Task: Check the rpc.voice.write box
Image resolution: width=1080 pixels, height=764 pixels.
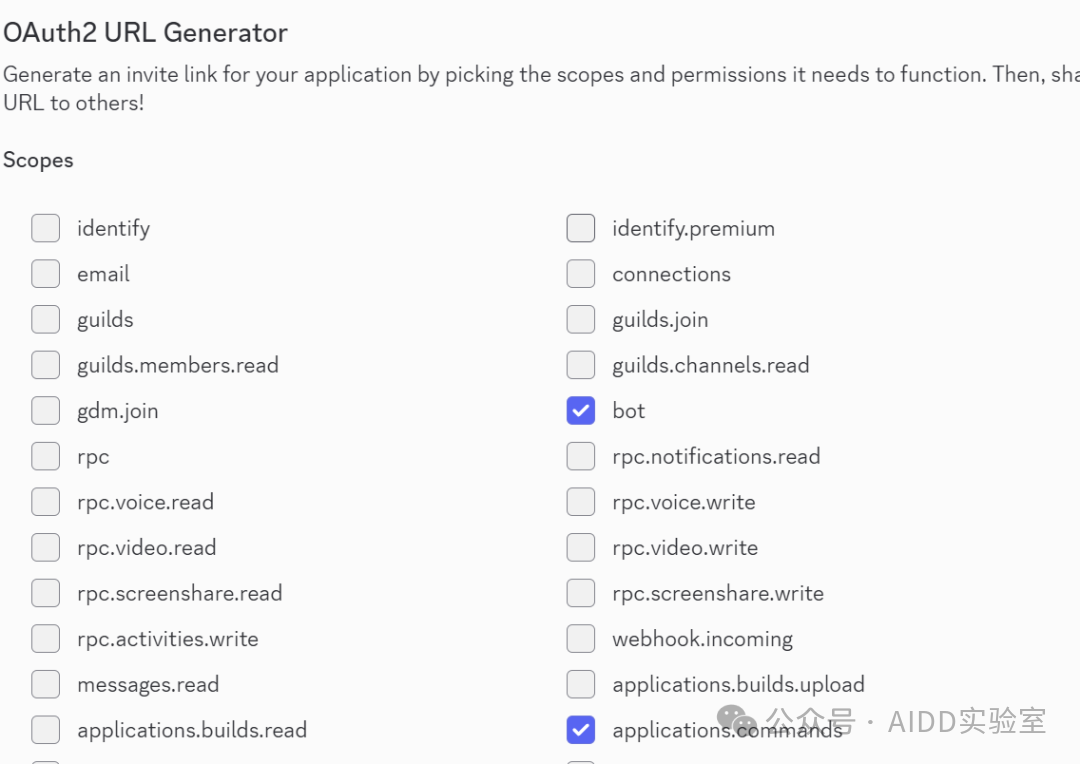Action: point(581,502)
